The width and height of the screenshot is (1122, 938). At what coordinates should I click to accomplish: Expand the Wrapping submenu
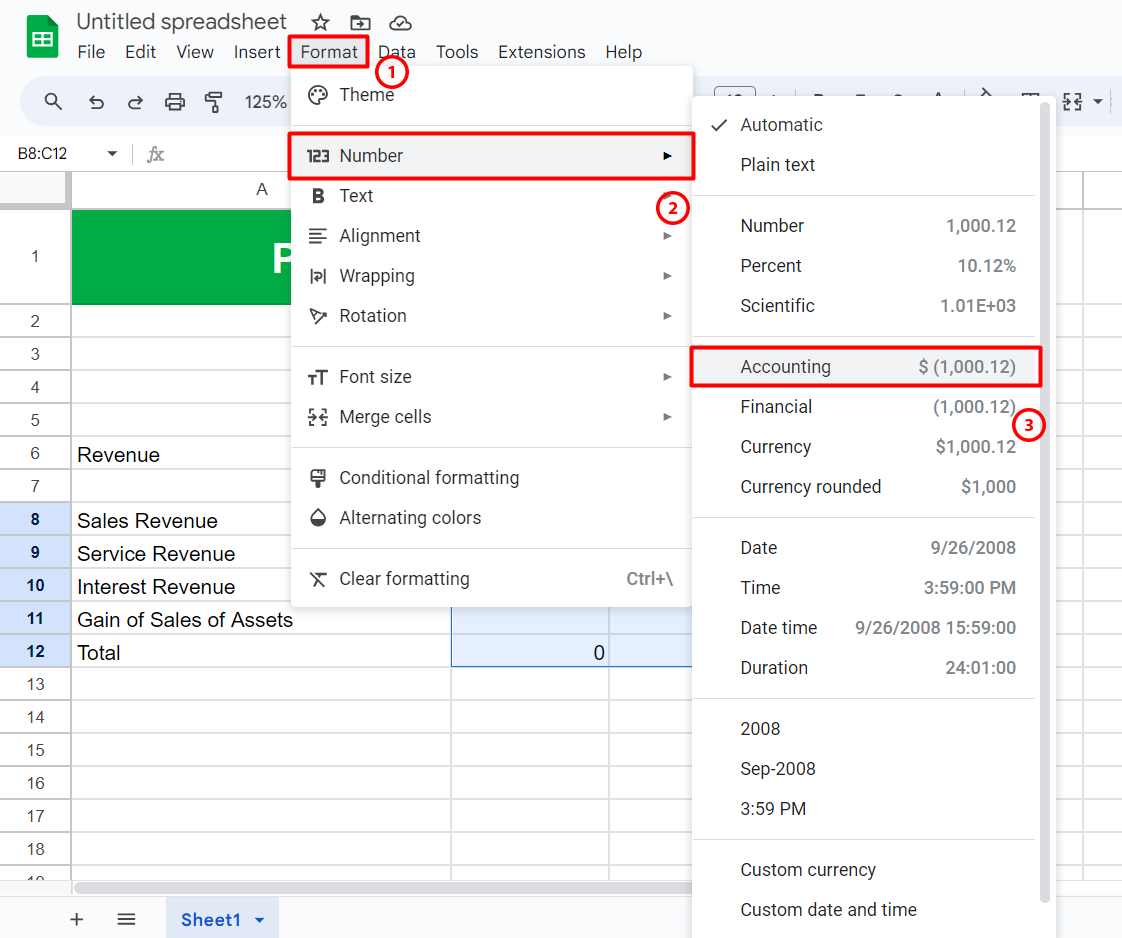tap(492, 276)
